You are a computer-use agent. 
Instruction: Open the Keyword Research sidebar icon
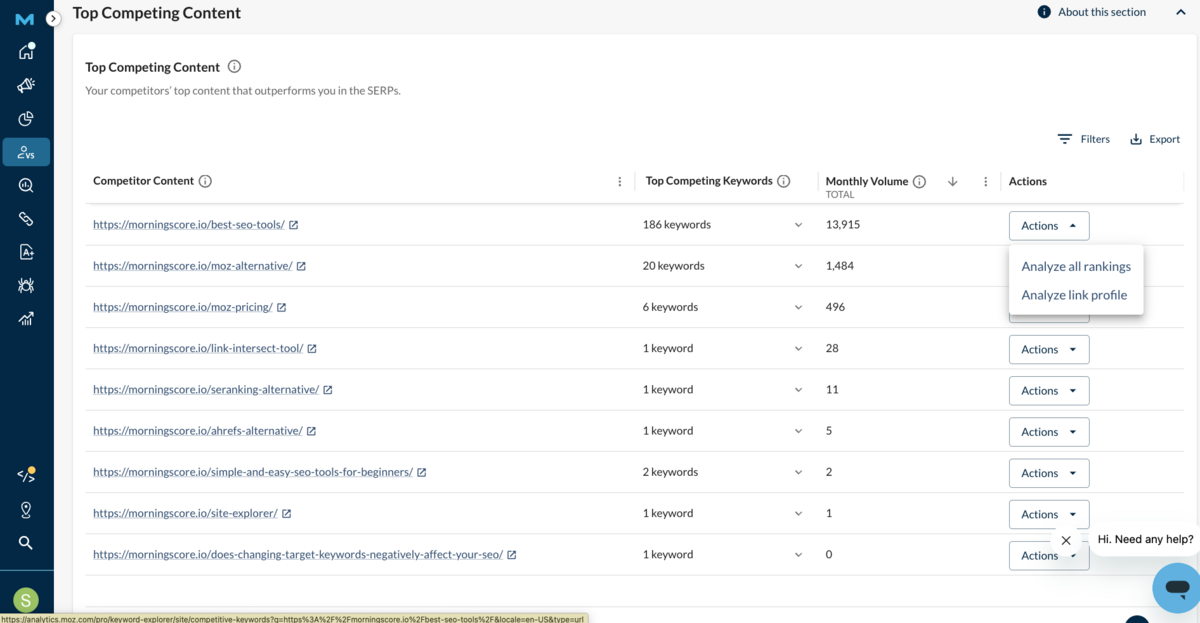pos(26,185)
